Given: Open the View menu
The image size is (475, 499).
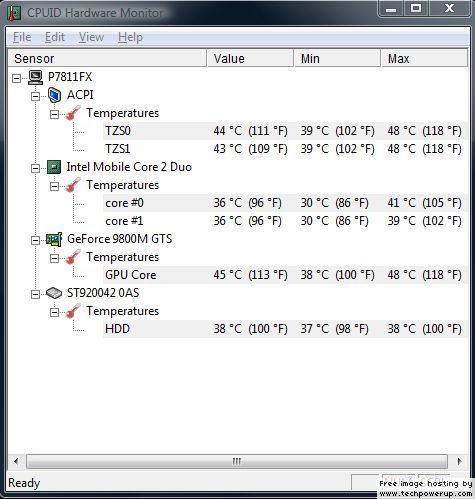Looking at the screenshot, I should [91, 37].
